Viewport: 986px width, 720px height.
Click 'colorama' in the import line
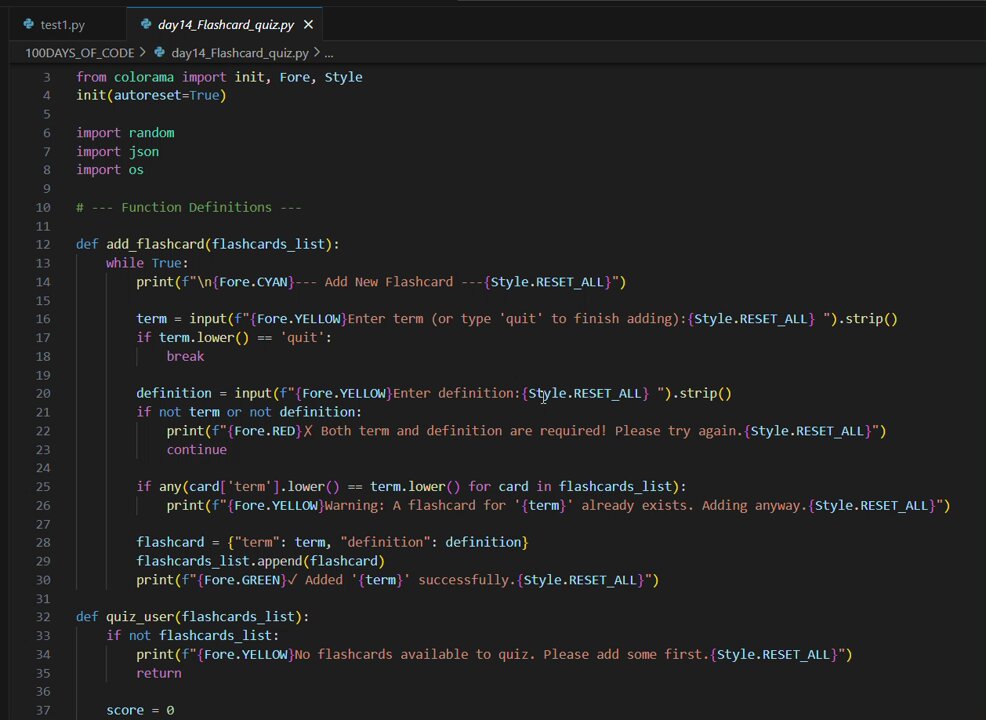coord(143,77)
